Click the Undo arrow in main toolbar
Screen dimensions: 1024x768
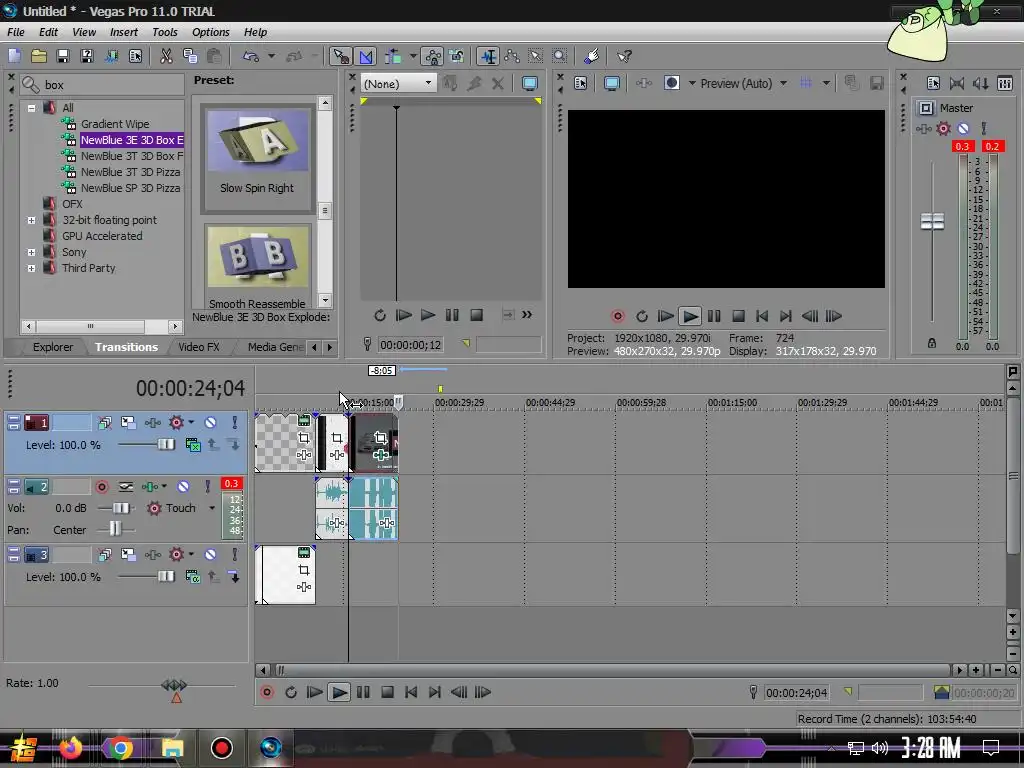tap(251, 56)
